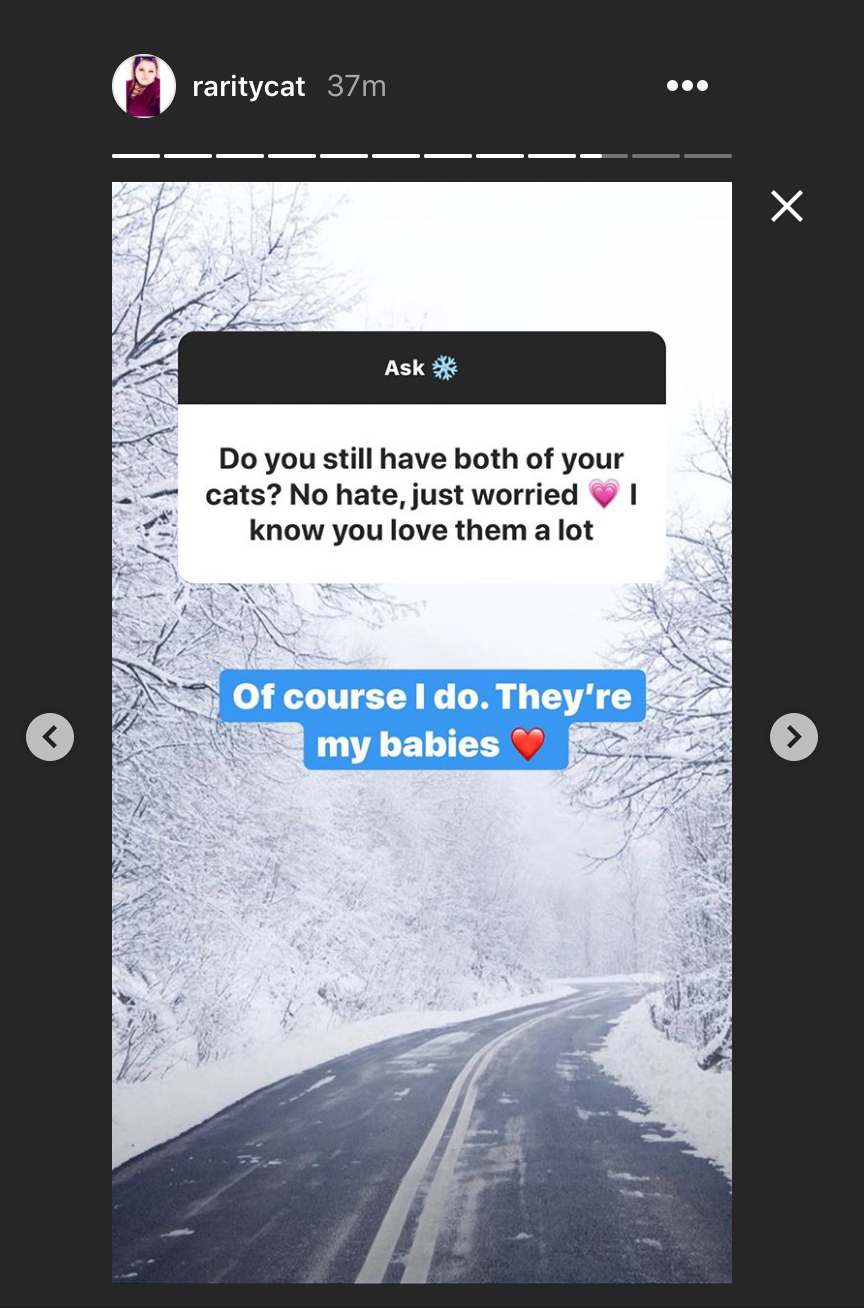Tap the red heart emoji after babies
The height and width of the screenshot is (1308, 864).
coord(528,744)
